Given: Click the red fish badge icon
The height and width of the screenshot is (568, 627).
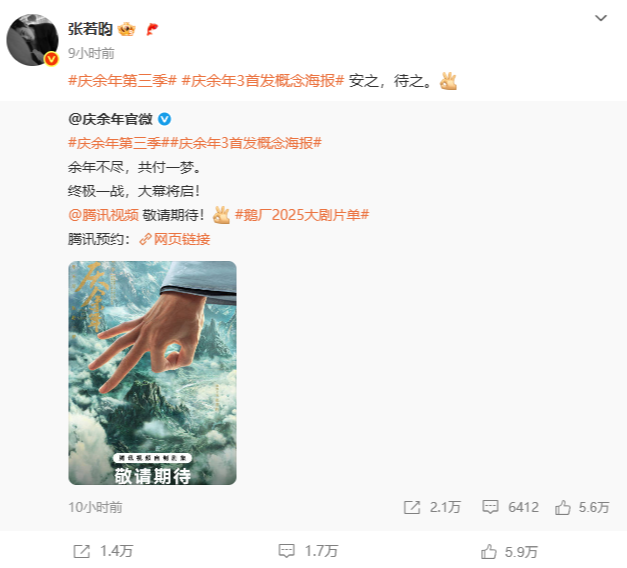Looking at the screenshot, I should point(152,29).
